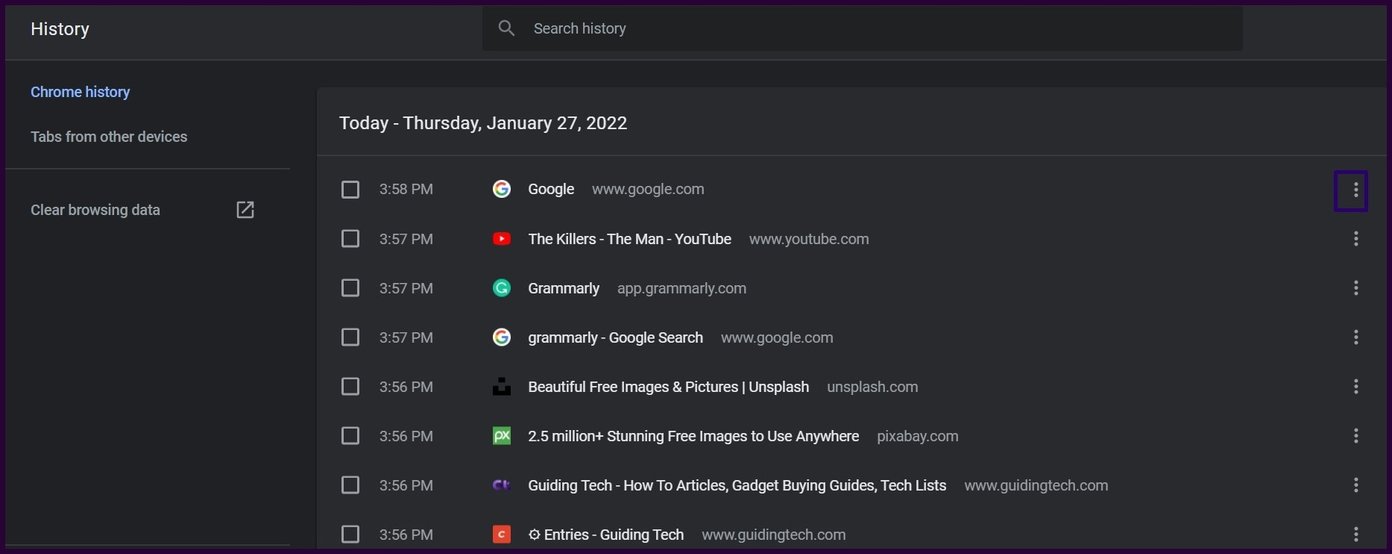
Task: Open the grammarly - Google Search history link
Action: tap(615, 338)
